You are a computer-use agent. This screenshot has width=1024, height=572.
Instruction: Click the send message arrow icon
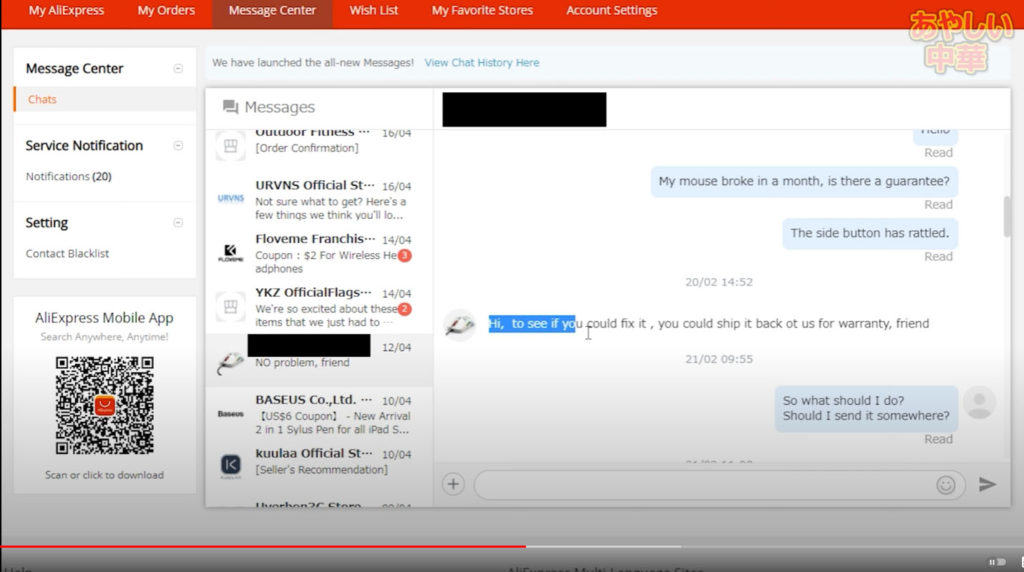987,484
